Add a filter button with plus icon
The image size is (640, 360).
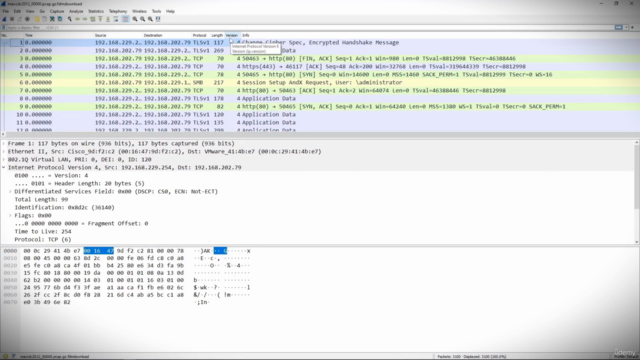coord(633,27)
